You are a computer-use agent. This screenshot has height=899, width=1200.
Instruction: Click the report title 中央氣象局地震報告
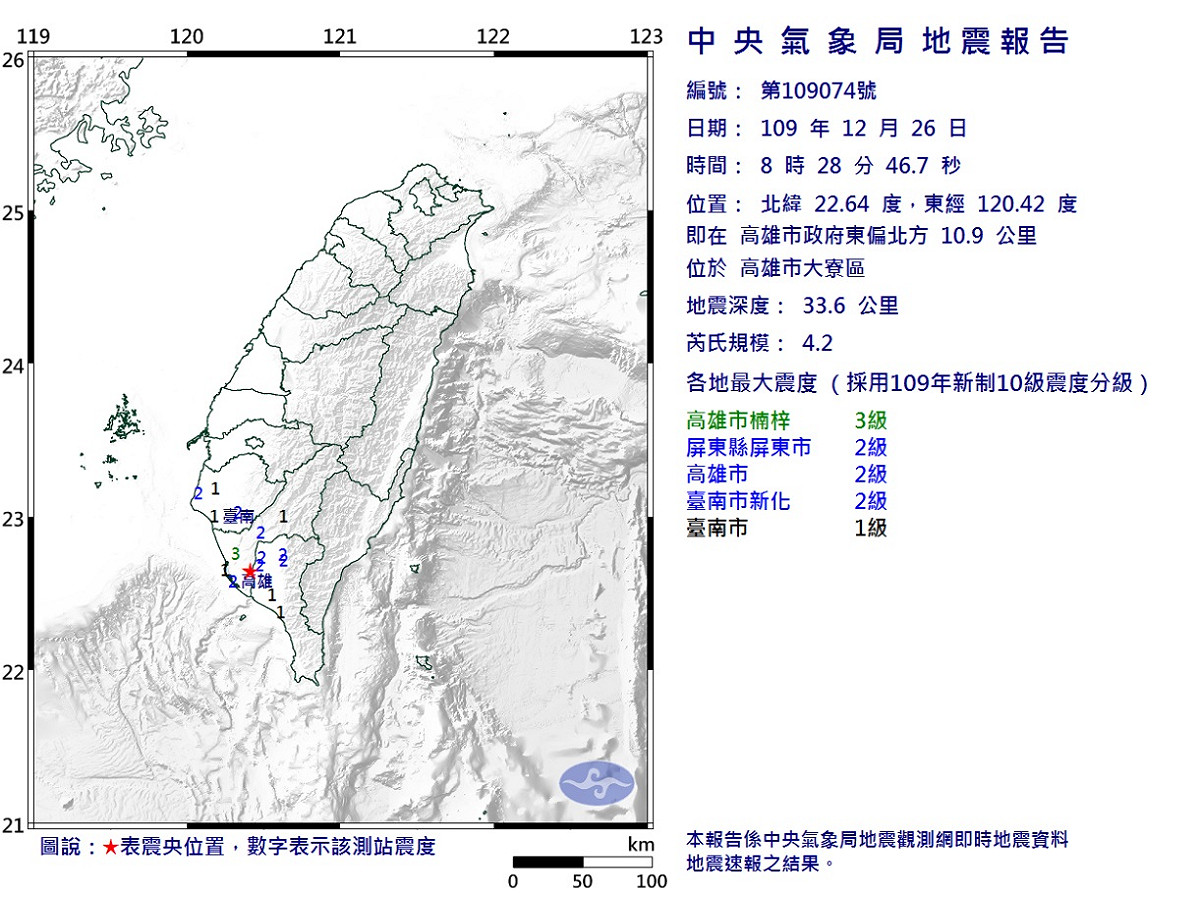tap(879, 42)
